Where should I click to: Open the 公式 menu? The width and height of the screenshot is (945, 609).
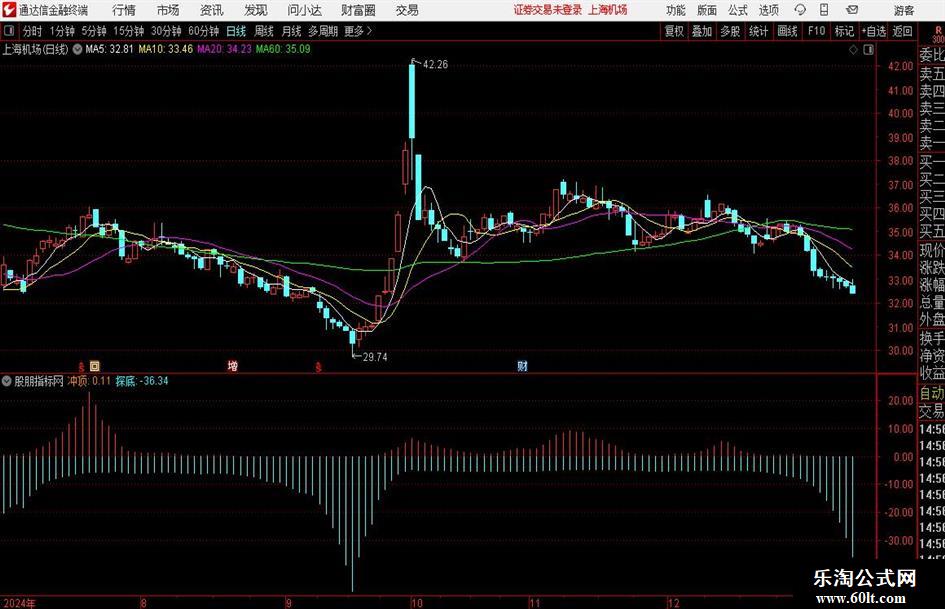click(738, 10)
